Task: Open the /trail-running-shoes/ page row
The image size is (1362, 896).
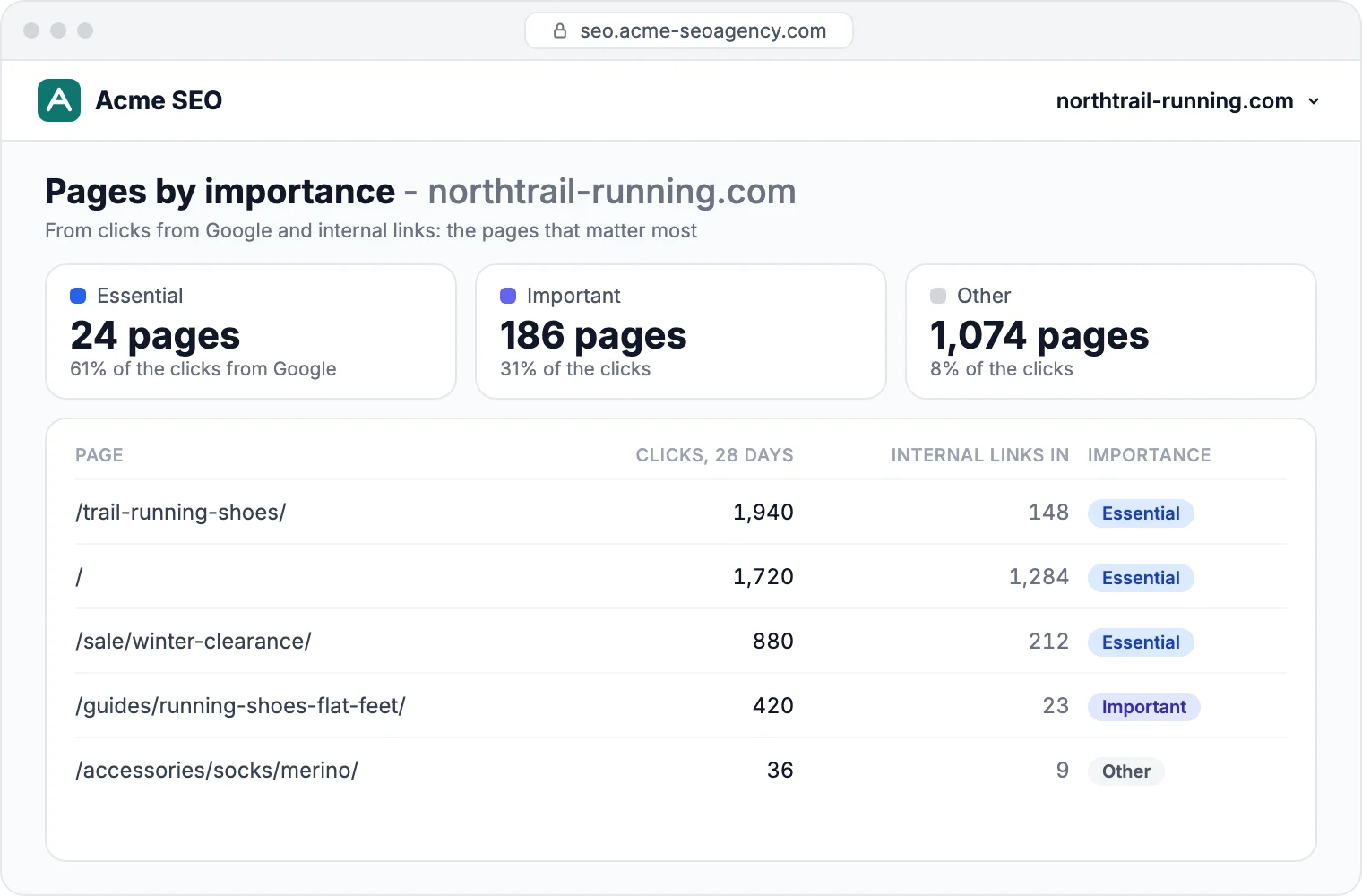Action: coord(681,513)
